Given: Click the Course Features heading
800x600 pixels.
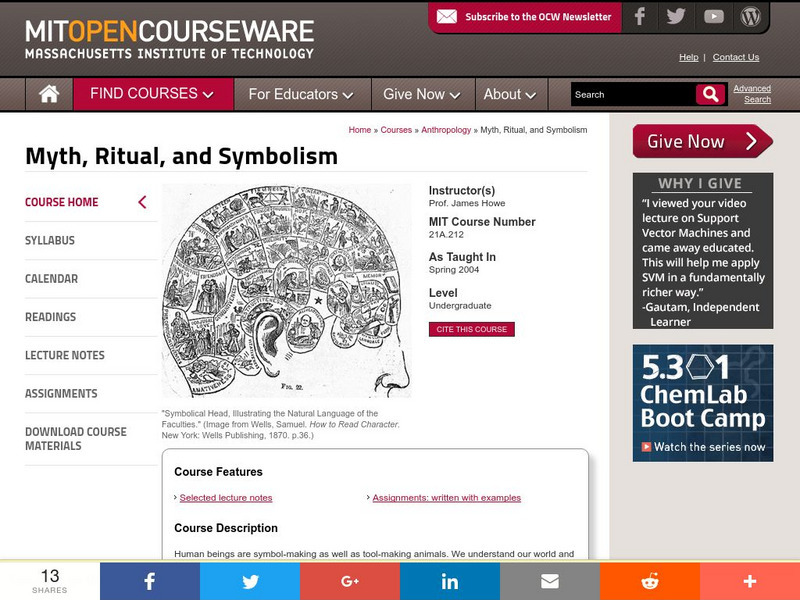Looking at the screenshot, I should pos(218,472).
